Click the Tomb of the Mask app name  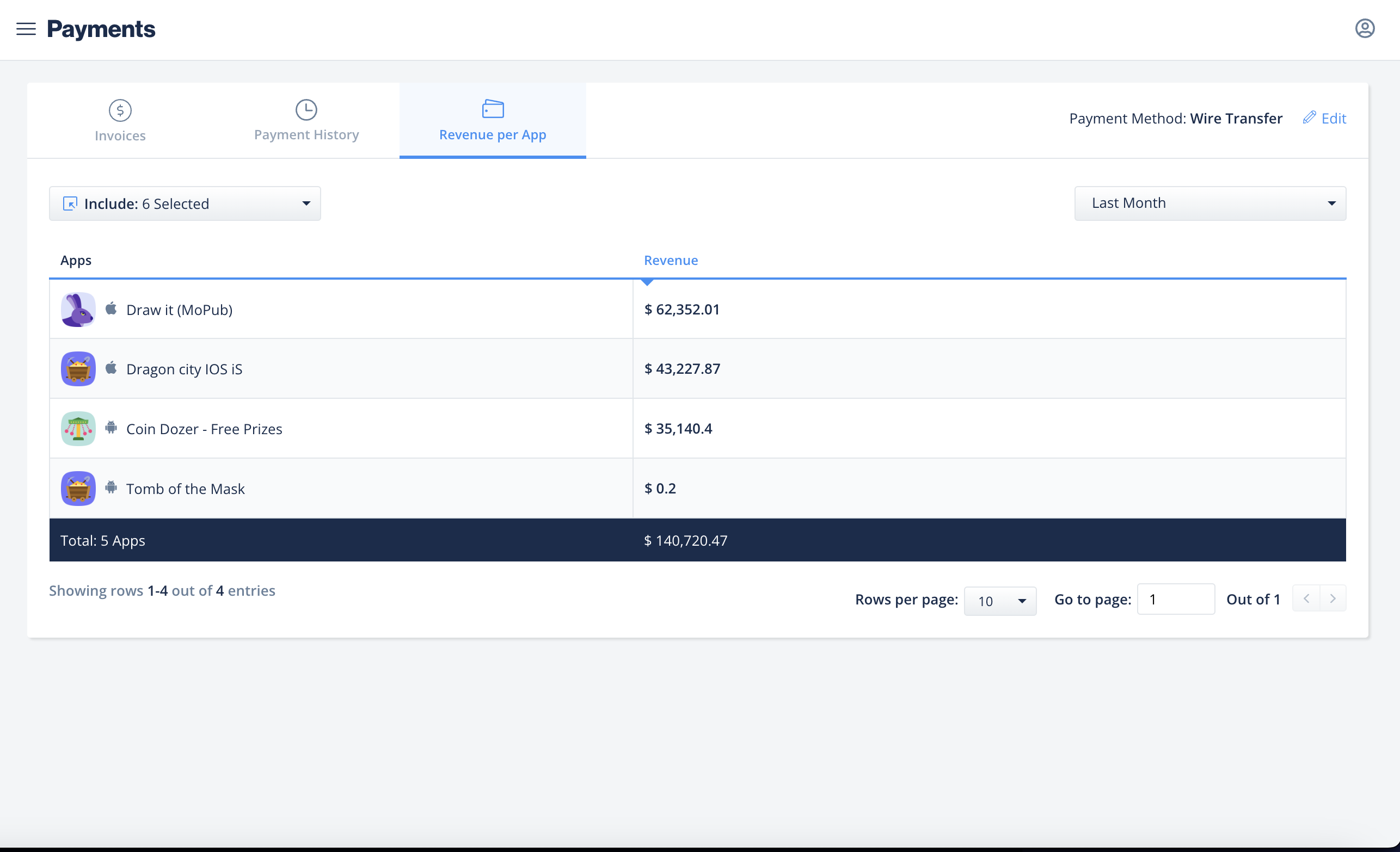click(x=185, y=489)
